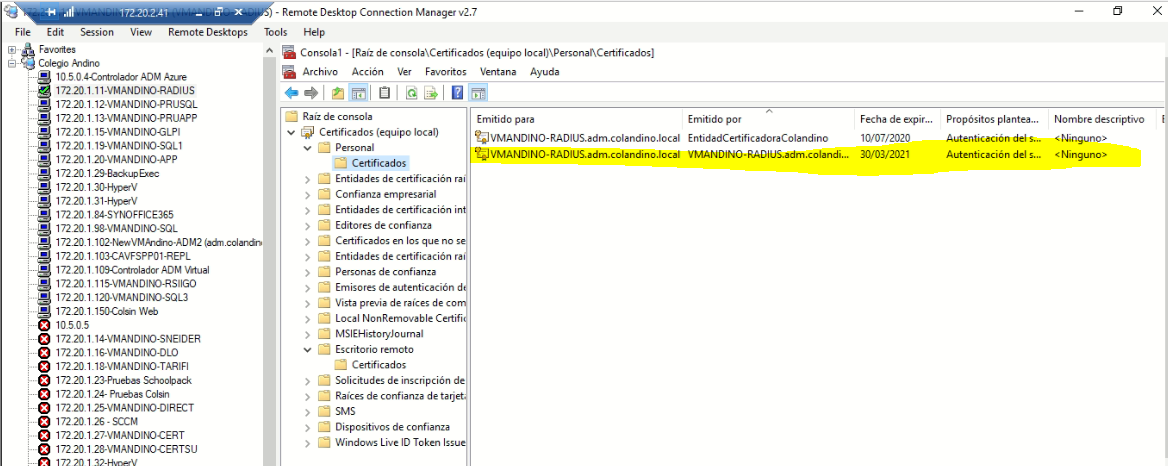This screenshot has width=1168, height=466.
Task: Toggle the action pane toolbar icon
Action: [x=478, y=93]
